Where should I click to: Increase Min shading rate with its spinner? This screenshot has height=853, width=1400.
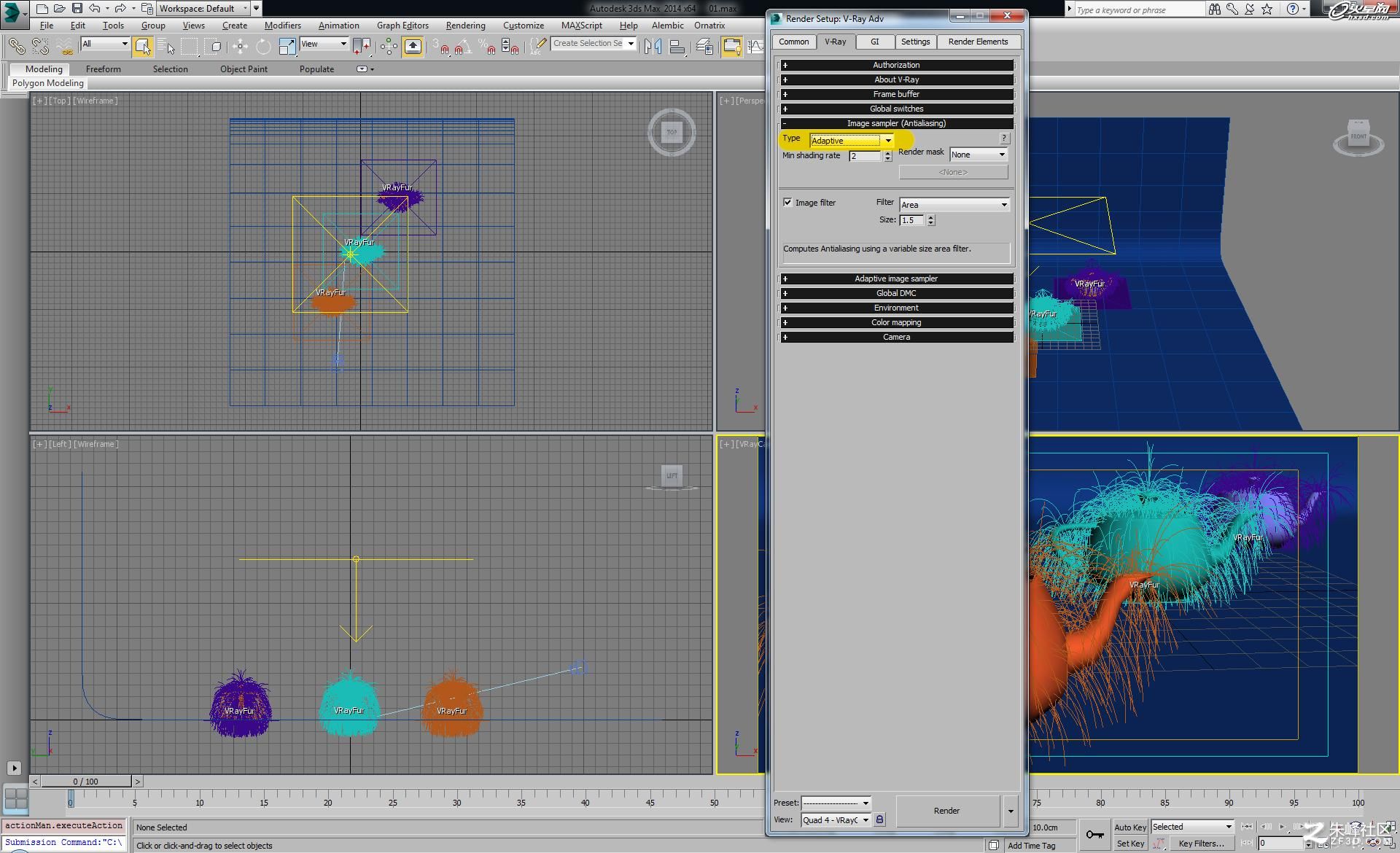click(888, 153)
